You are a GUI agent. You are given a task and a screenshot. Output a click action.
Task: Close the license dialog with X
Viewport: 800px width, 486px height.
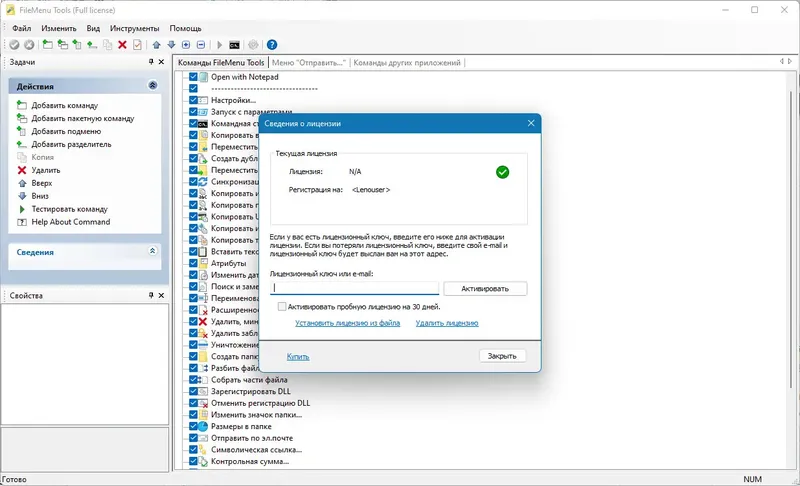tap(531, 123)
